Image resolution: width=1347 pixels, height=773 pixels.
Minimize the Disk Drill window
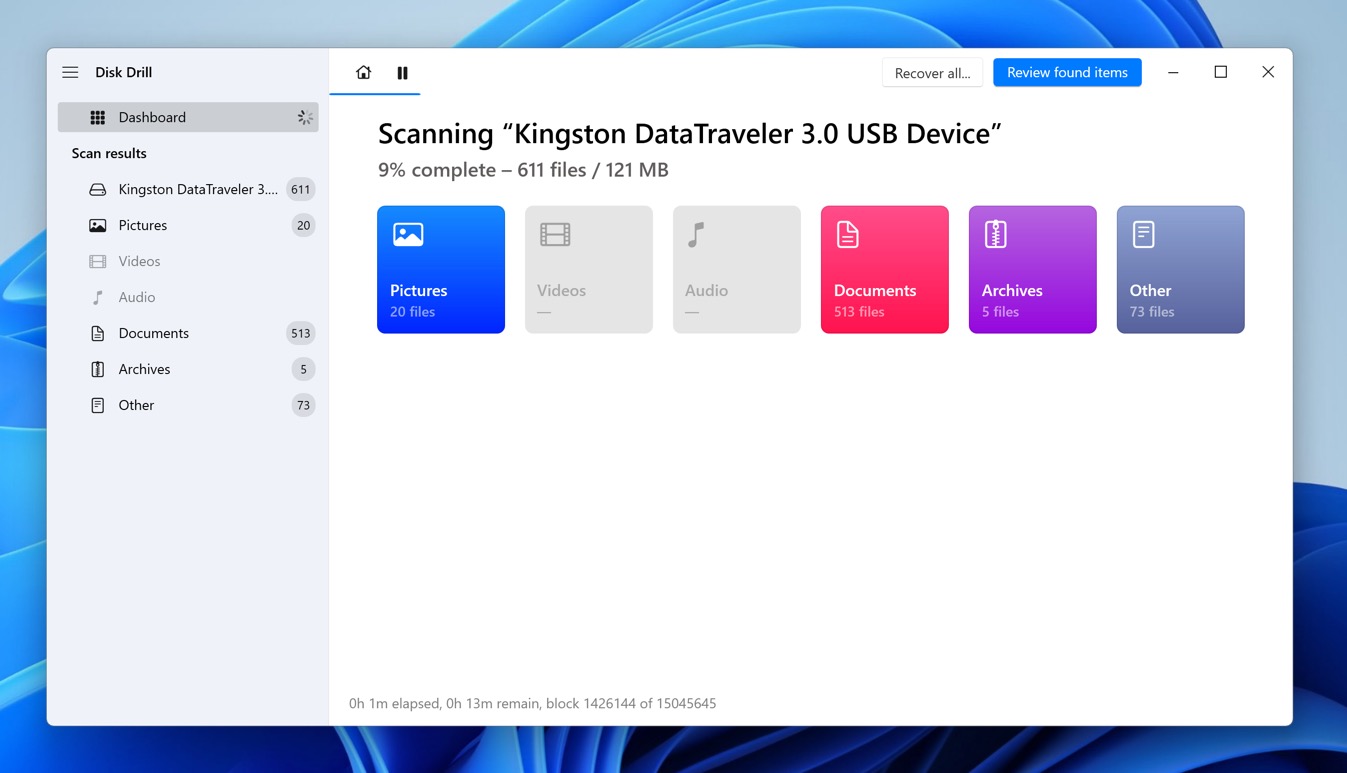point(1173,72)
